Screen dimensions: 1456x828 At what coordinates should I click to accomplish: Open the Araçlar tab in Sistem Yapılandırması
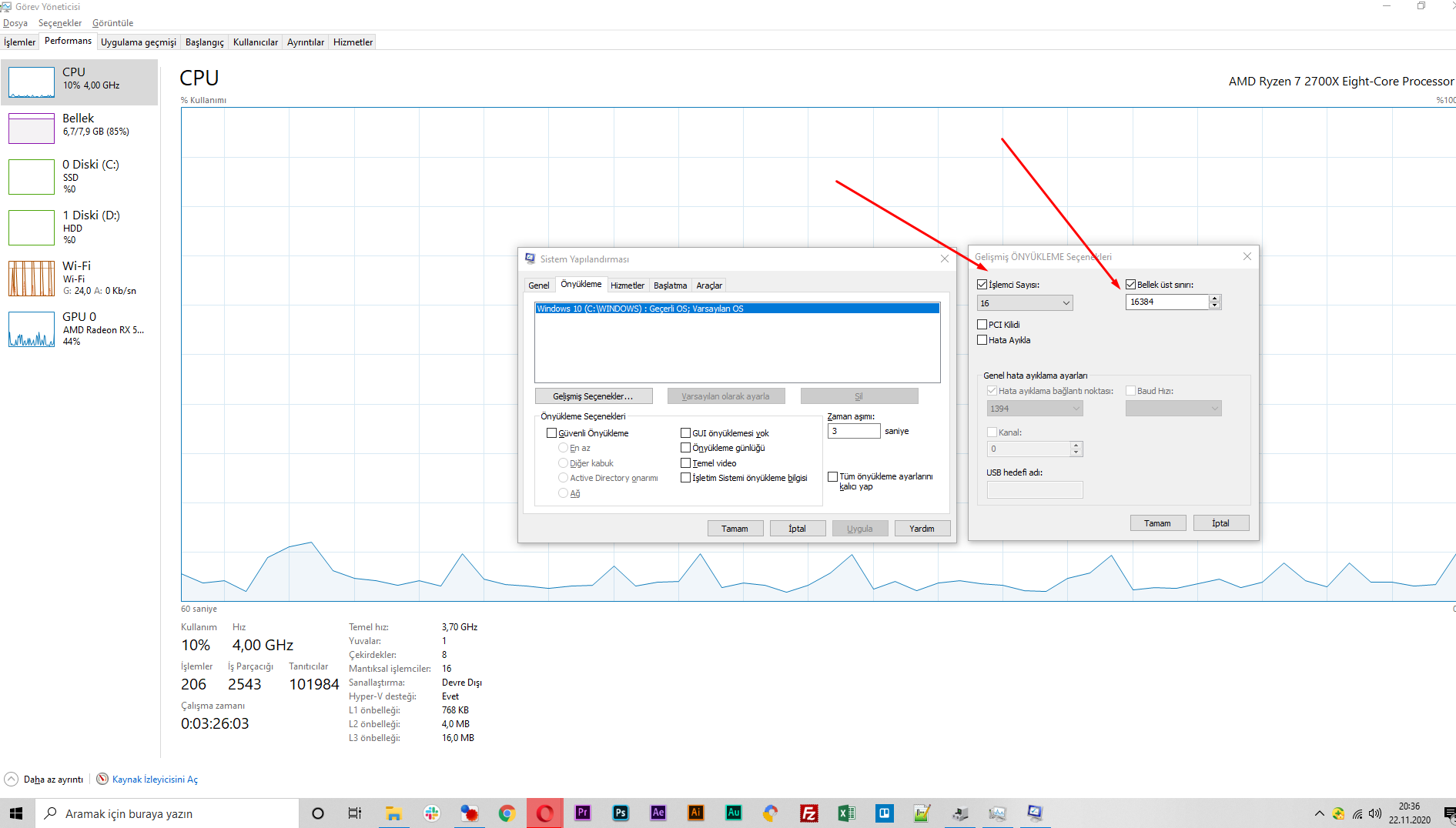[709, 285]
